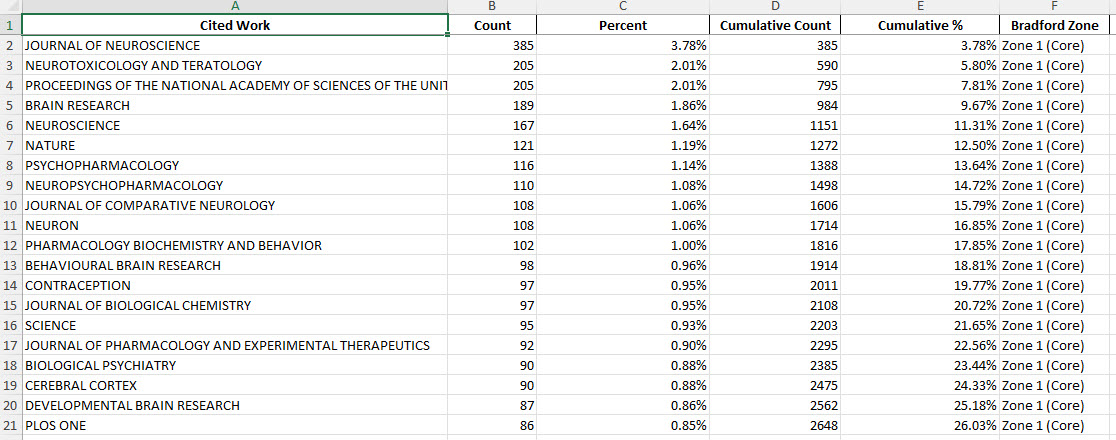Select the NEUROSCIENCE cell in row 6
The height and width of the screenshot is (440, 1116).
235,125
